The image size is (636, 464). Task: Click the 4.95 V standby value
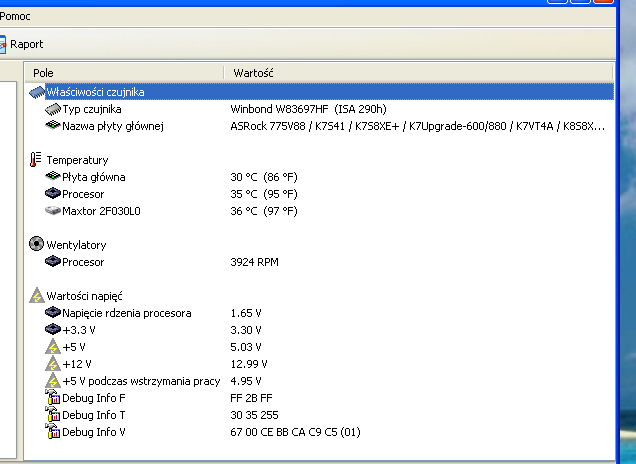point(246,381)
